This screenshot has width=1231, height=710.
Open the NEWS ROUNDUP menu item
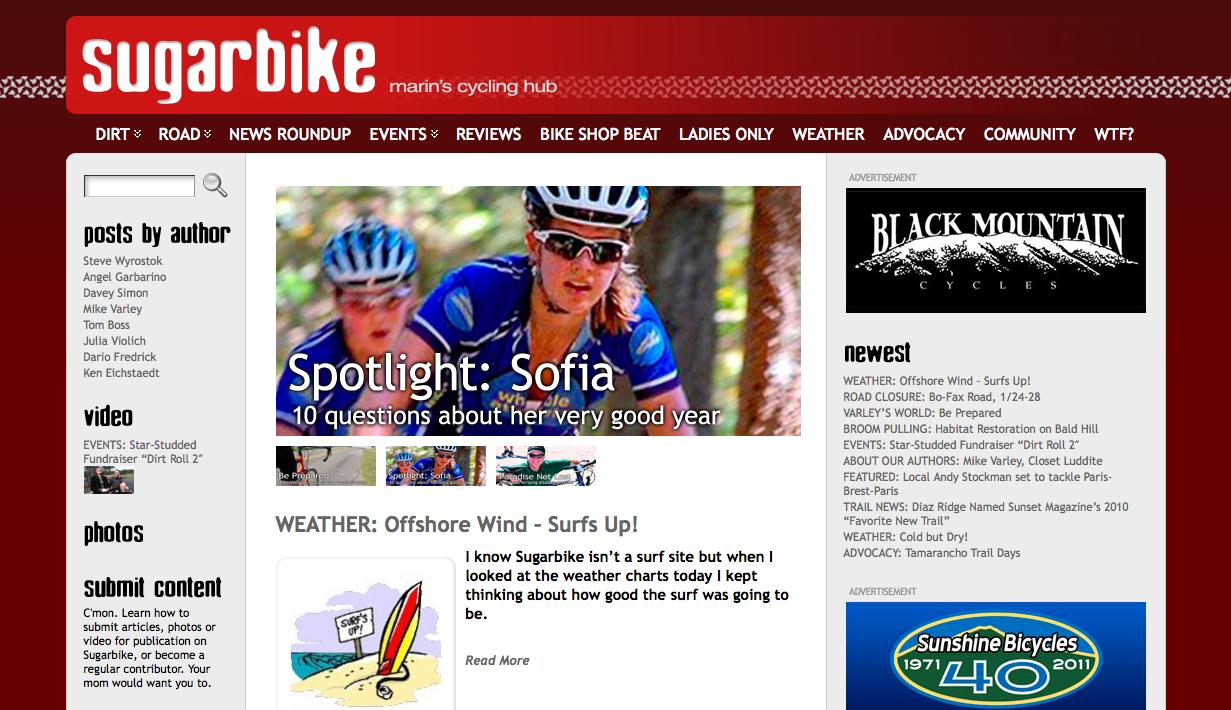point(290,134)
